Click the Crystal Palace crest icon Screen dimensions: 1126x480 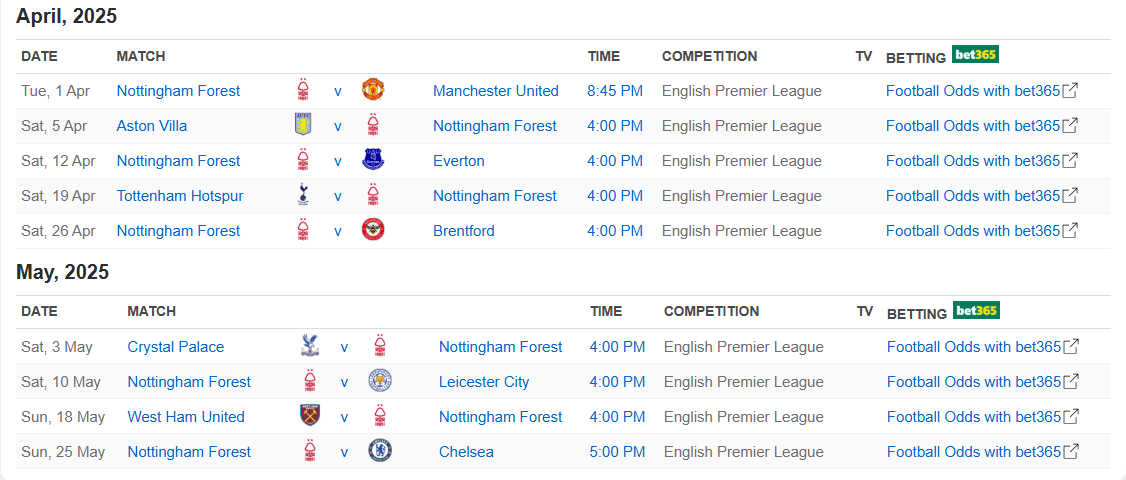tap(309, 346)
